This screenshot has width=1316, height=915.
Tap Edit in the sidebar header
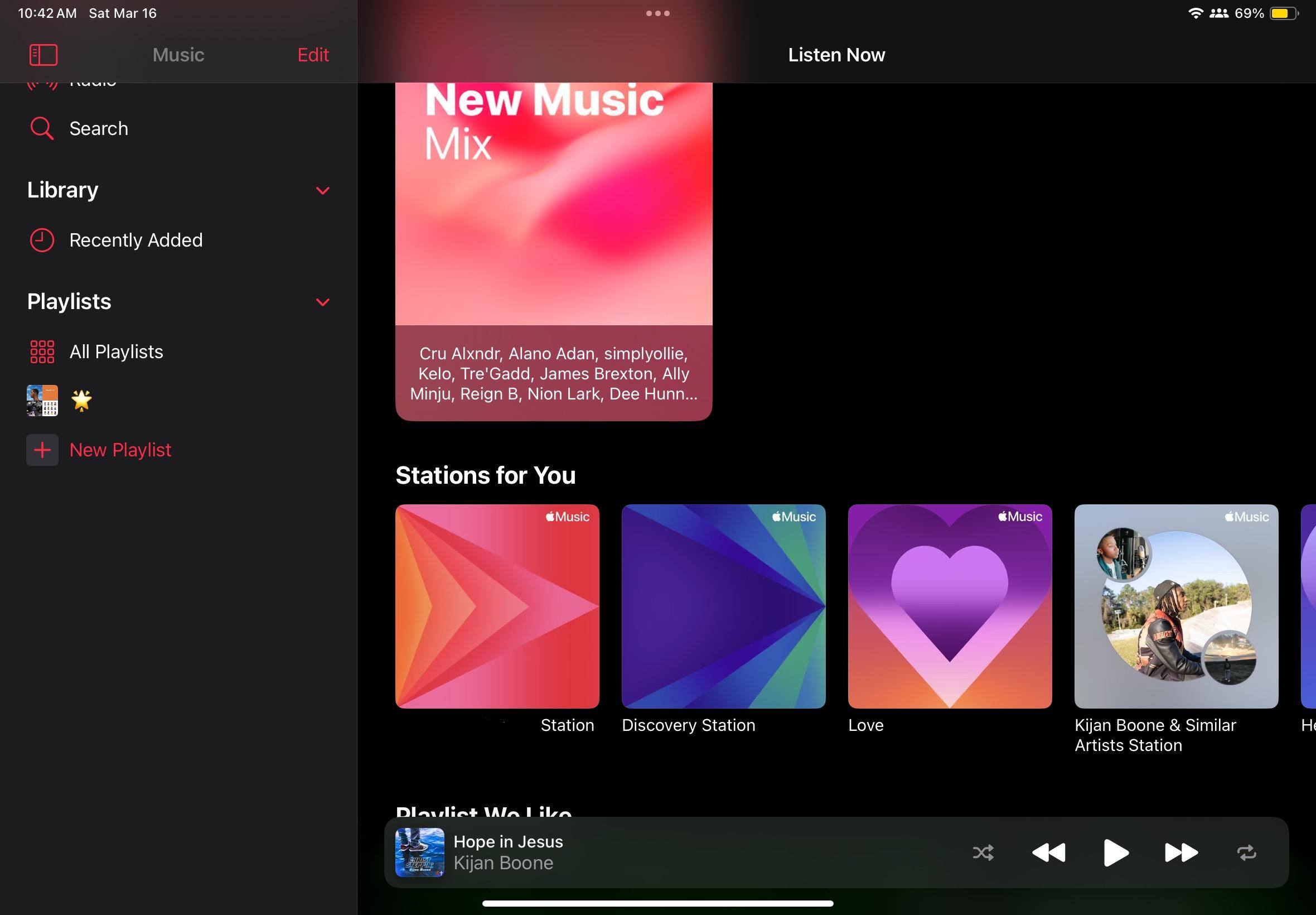point(313,55)
